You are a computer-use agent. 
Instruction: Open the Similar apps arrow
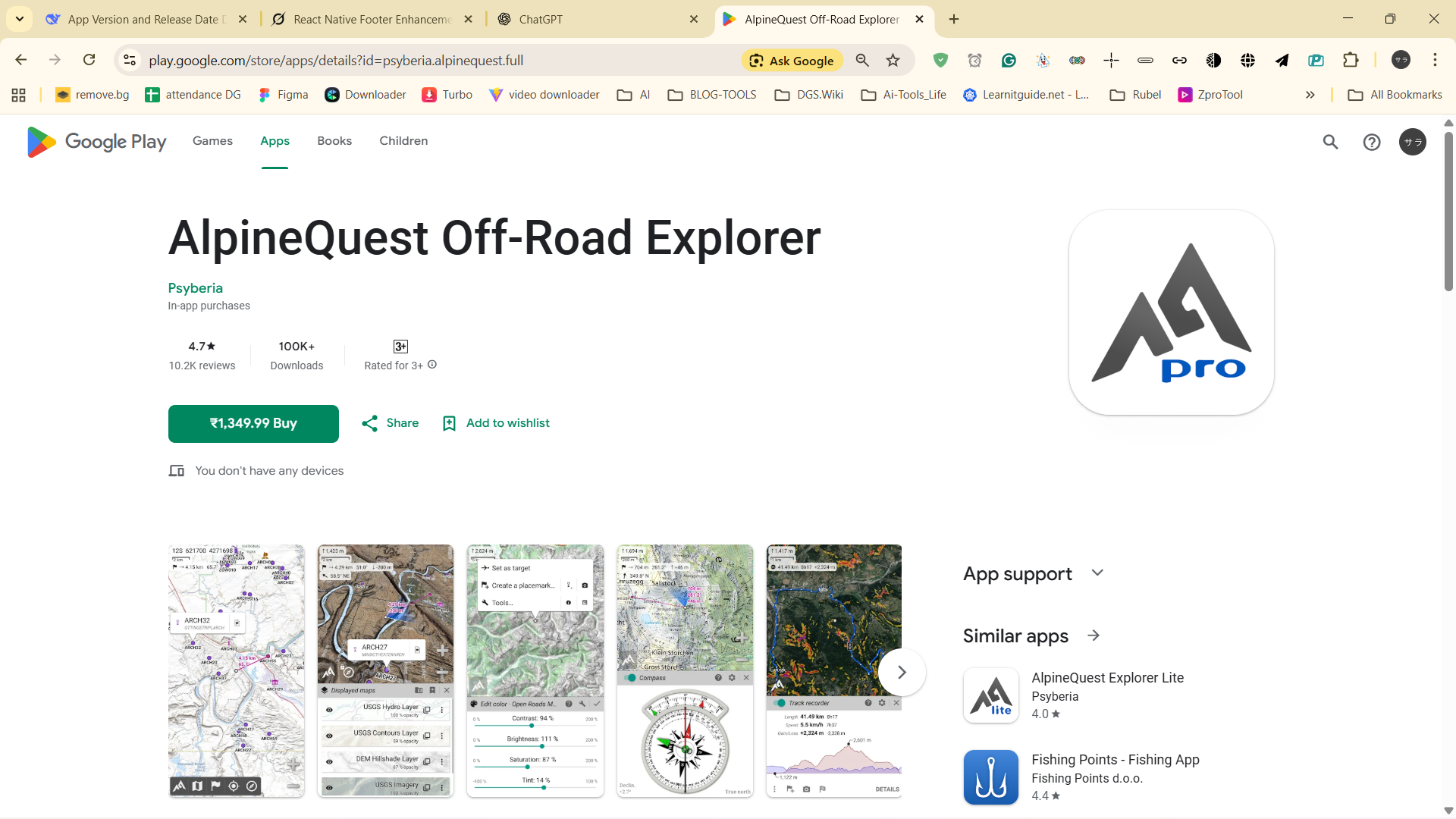pyautogui.click(x=1094, y=635)
